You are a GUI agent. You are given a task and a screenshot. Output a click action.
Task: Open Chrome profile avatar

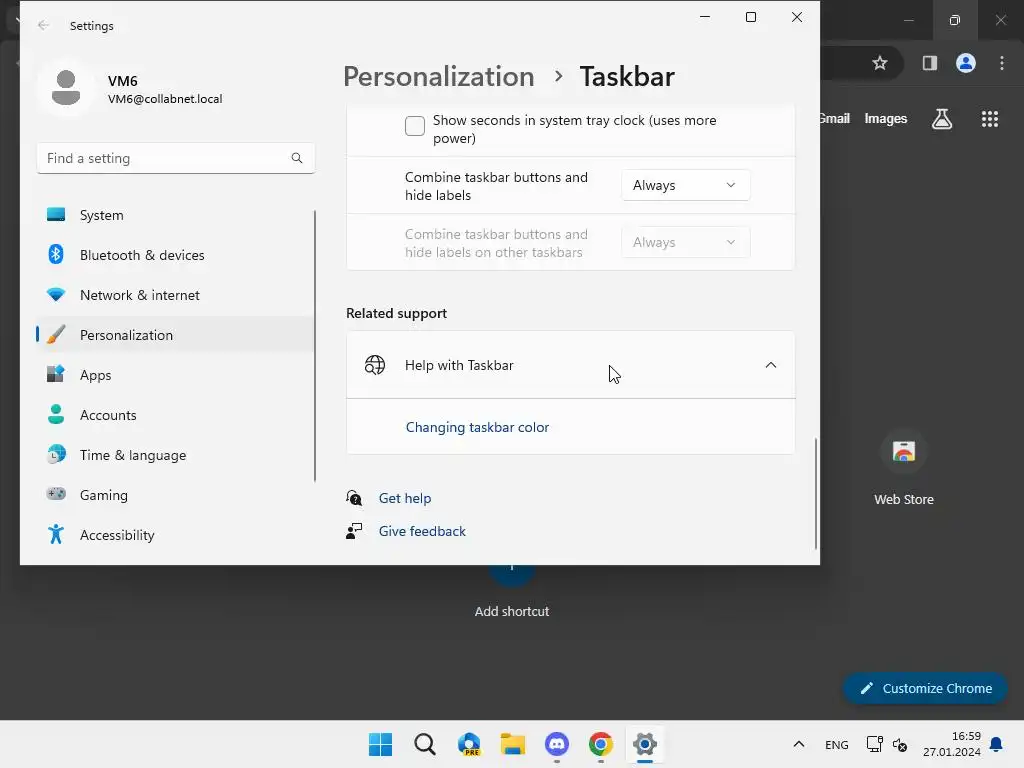(966, 63)
